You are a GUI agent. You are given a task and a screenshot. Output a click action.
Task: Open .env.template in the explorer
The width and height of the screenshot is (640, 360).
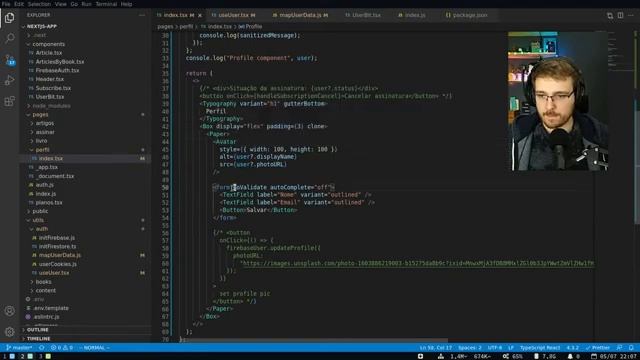[x=51, y=308]
